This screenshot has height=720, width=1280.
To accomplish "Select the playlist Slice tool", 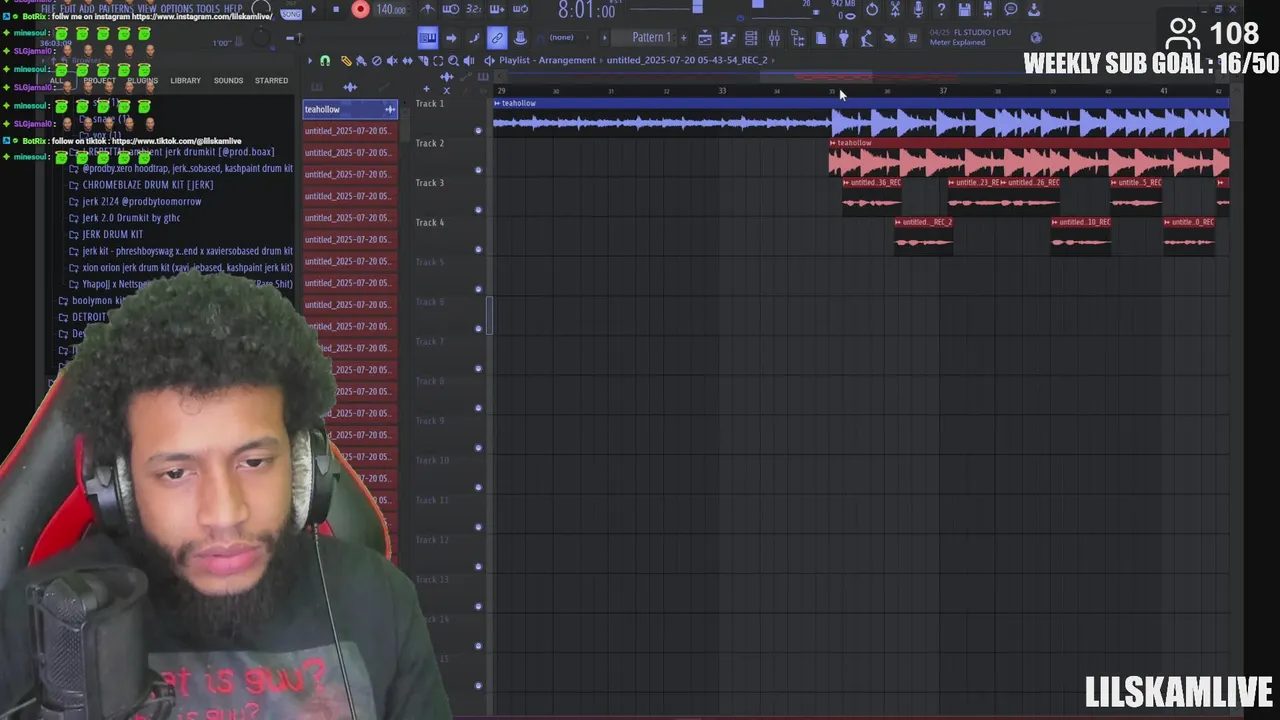I will tap(423, 61).
